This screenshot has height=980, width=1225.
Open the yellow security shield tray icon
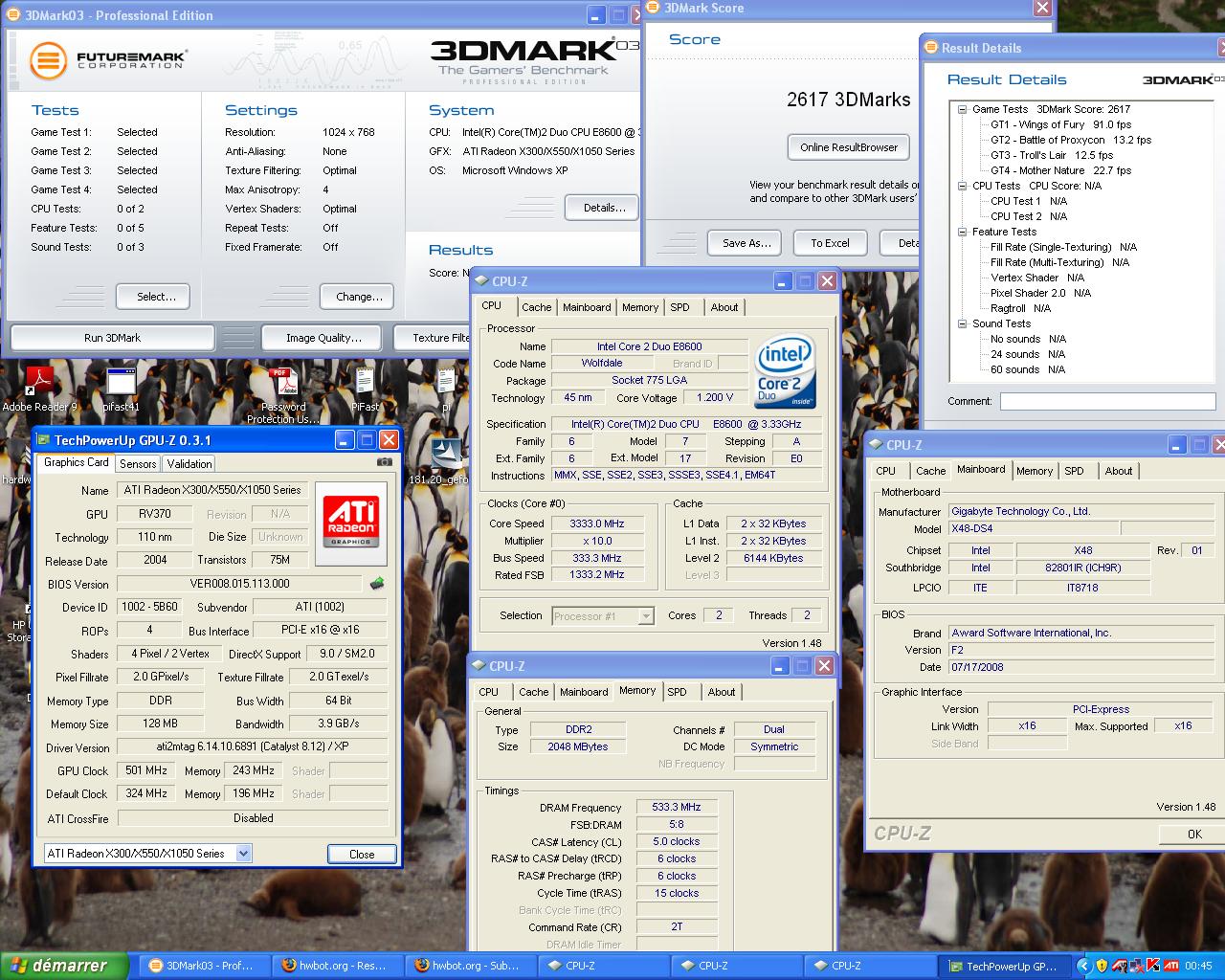click(x=1102, y=966)
